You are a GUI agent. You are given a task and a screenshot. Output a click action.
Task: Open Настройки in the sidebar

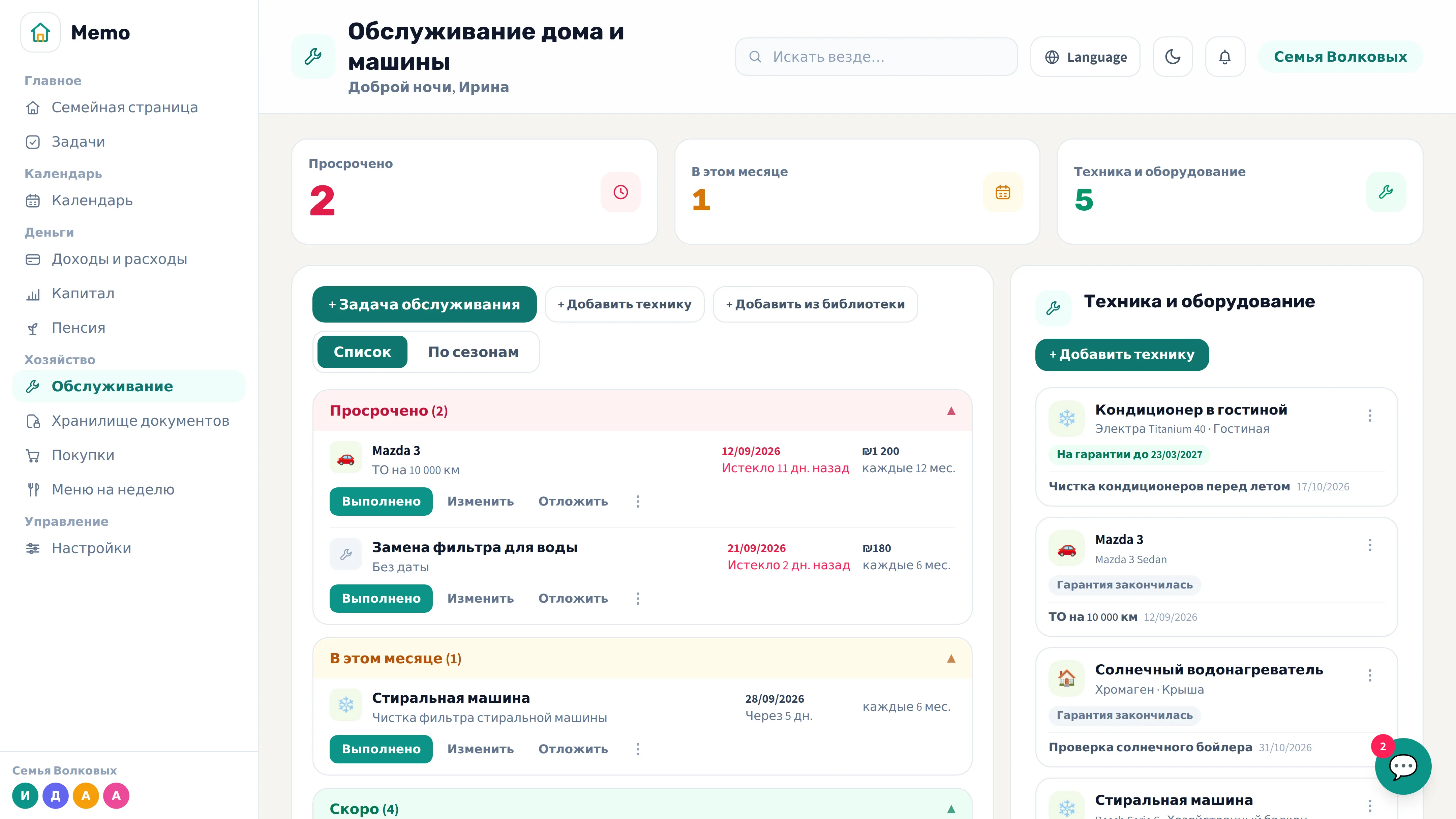point(129,548)
